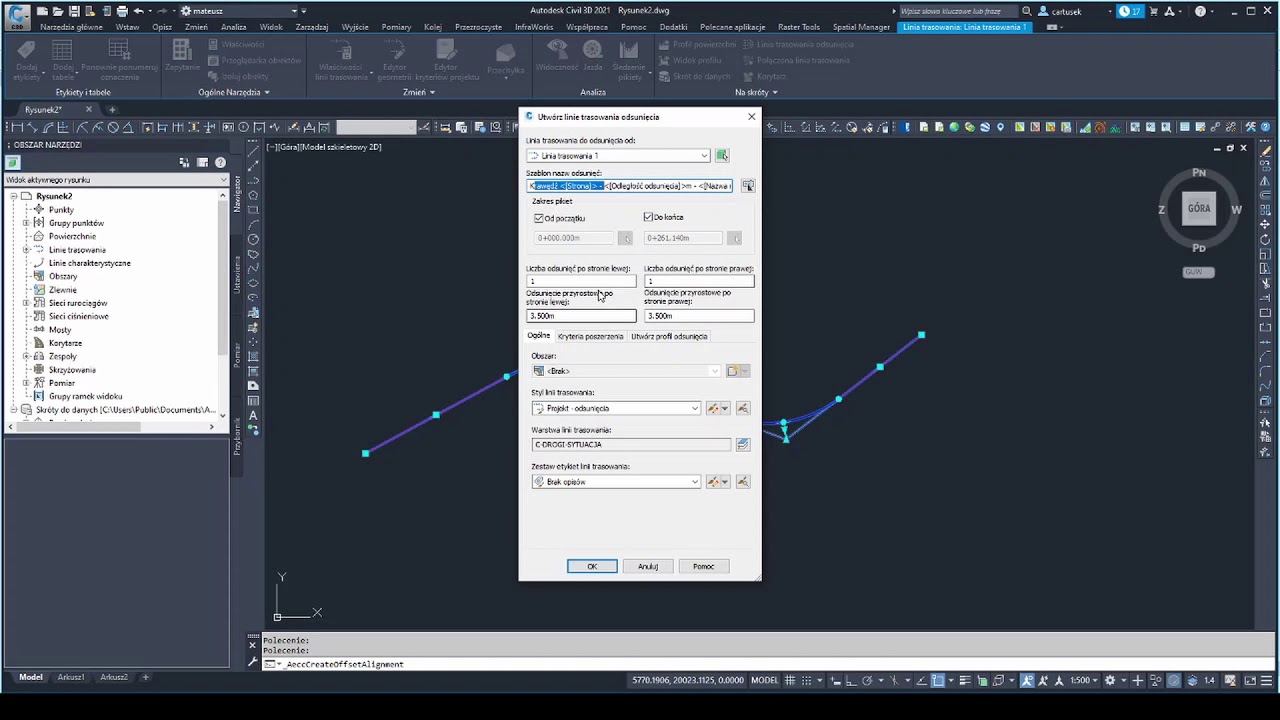Screen dimensions: 1280x720
Task: Click the Dodaj etykiety ribbon icon
Action: (x=27, y=62)
